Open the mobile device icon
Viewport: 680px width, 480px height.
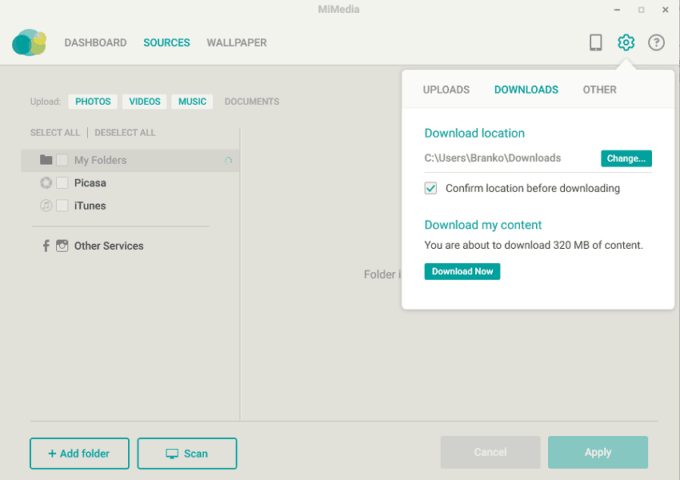click(x=595, y=43)
